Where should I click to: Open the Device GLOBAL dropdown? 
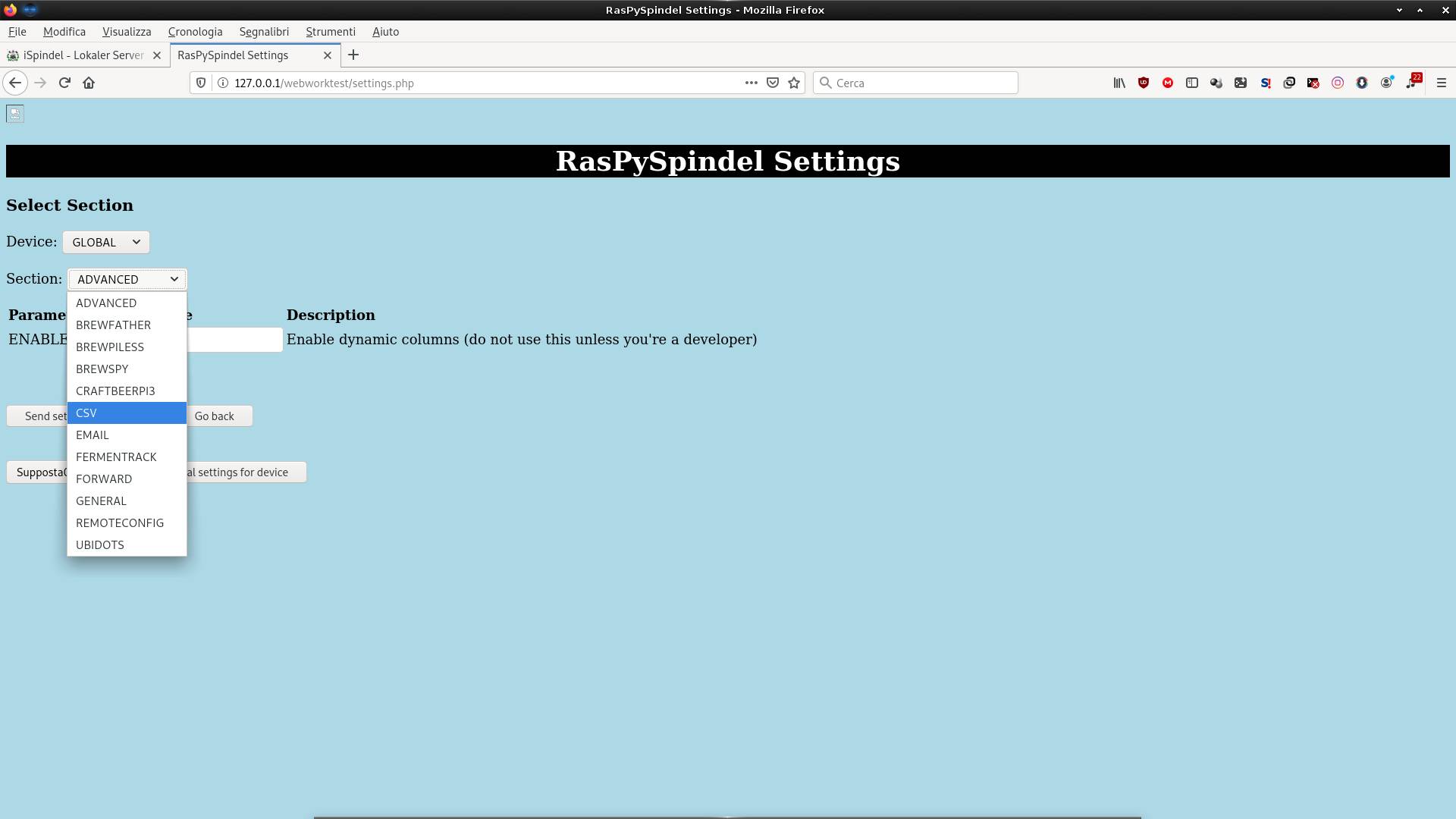coord(106,242)
